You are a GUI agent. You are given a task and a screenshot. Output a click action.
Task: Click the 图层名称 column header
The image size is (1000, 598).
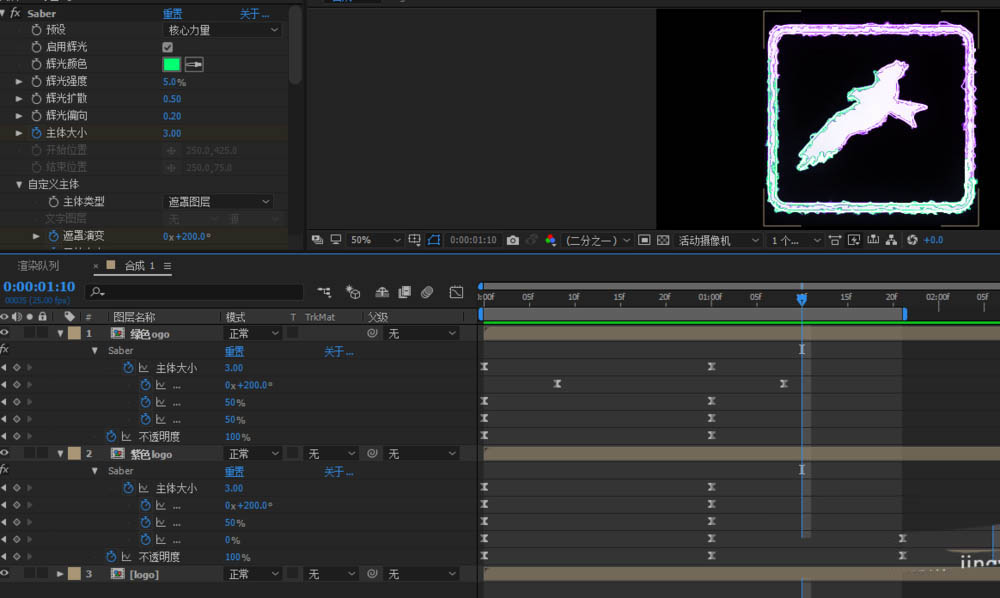tap(135, 317)
